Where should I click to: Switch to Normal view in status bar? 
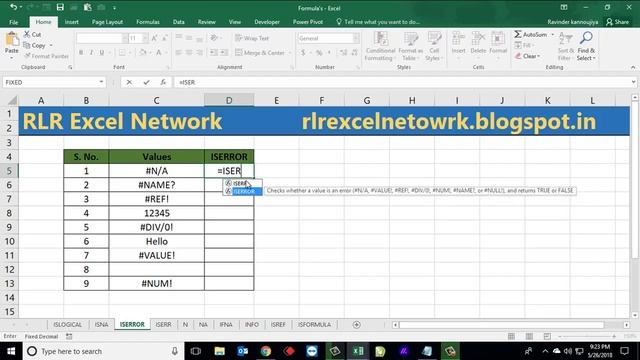[x=511, y=336]
